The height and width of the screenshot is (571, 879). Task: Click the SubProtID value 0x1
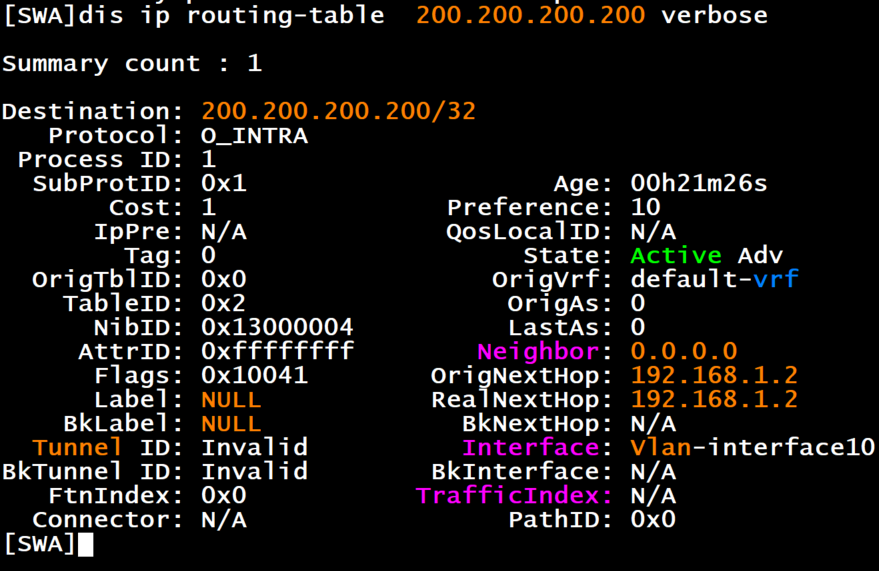(x=224, y=183)
